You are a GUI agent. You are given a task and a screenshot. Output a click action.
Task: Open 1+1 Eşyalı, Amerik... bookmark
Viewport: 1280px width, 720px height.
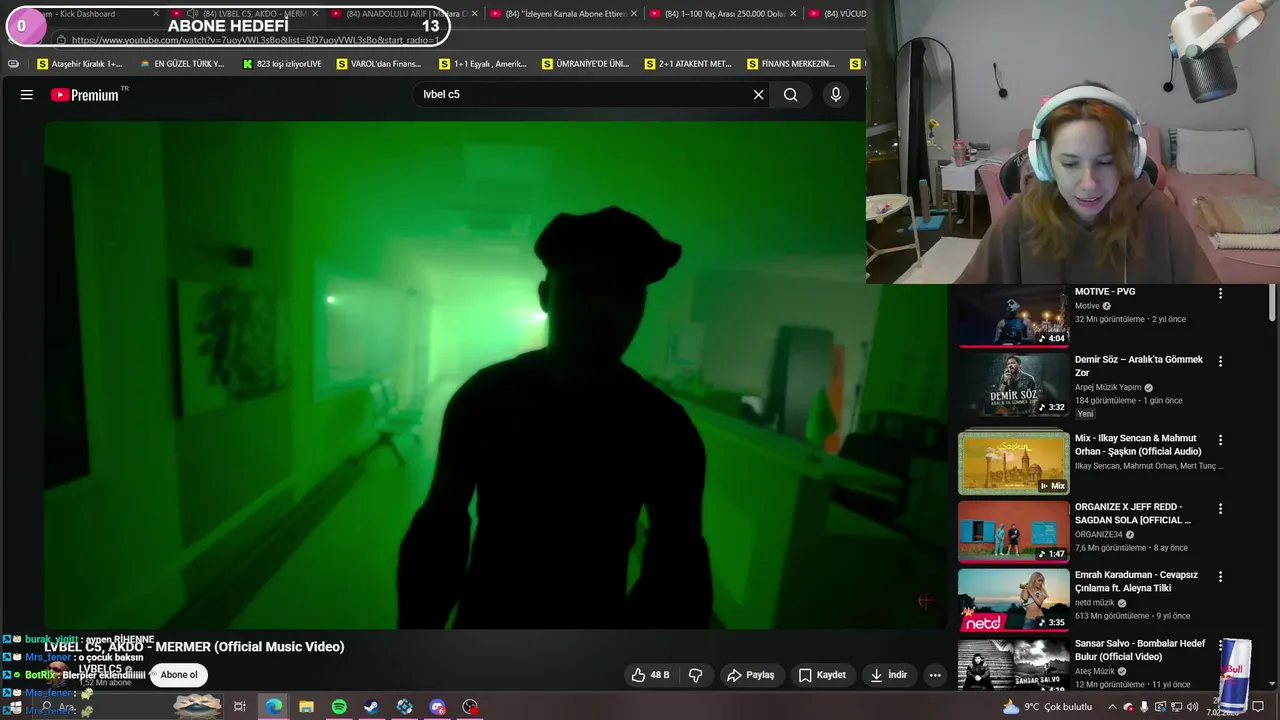tap(482, 64)
